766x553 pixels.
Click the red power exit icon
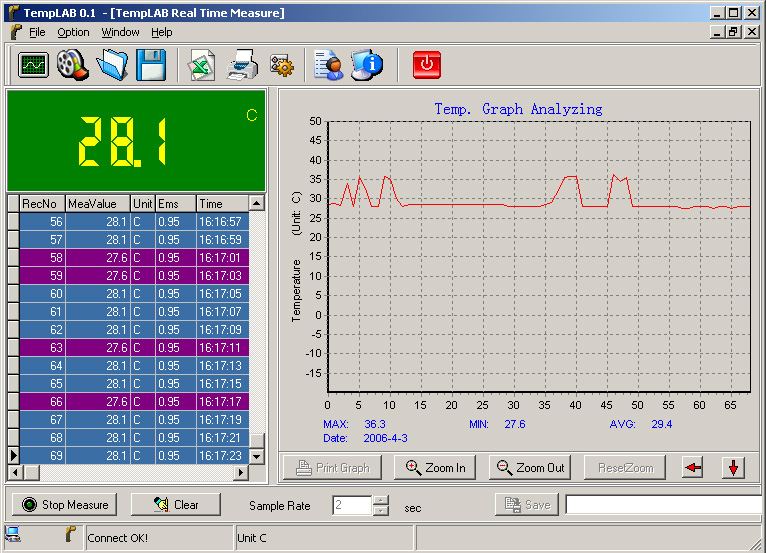(x=427, y=66)
